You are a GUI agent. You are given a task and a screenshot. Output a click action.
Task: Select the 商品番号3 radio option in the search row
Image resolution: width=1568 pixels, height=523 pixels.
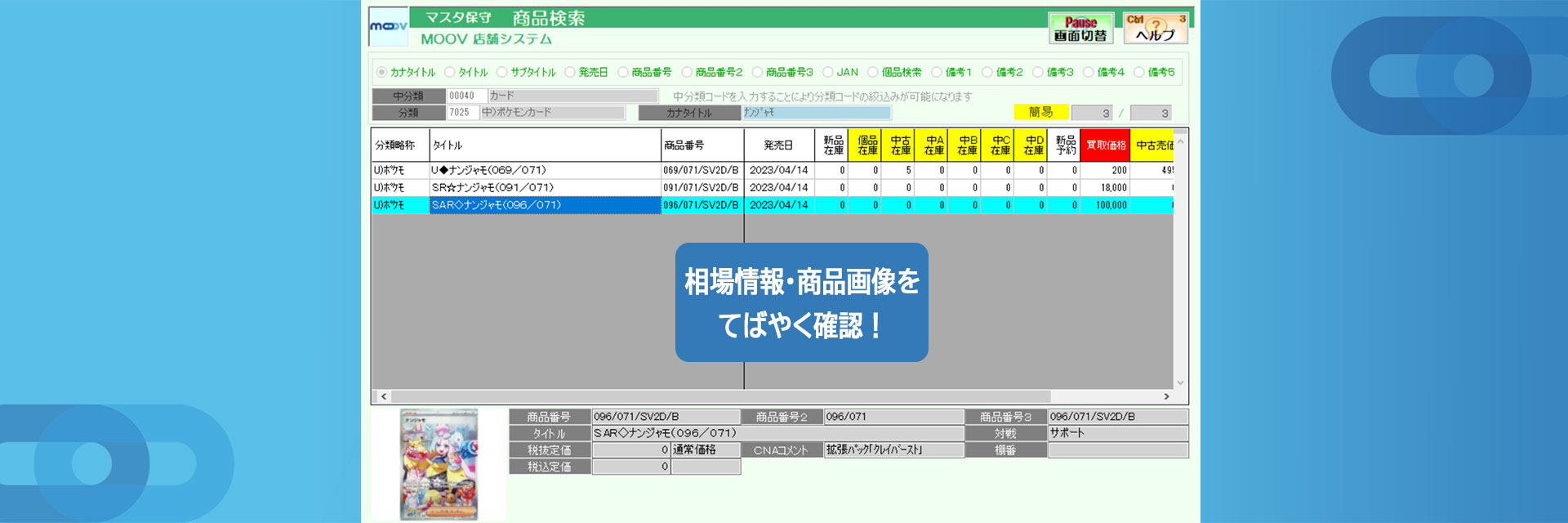click(757, 72)
